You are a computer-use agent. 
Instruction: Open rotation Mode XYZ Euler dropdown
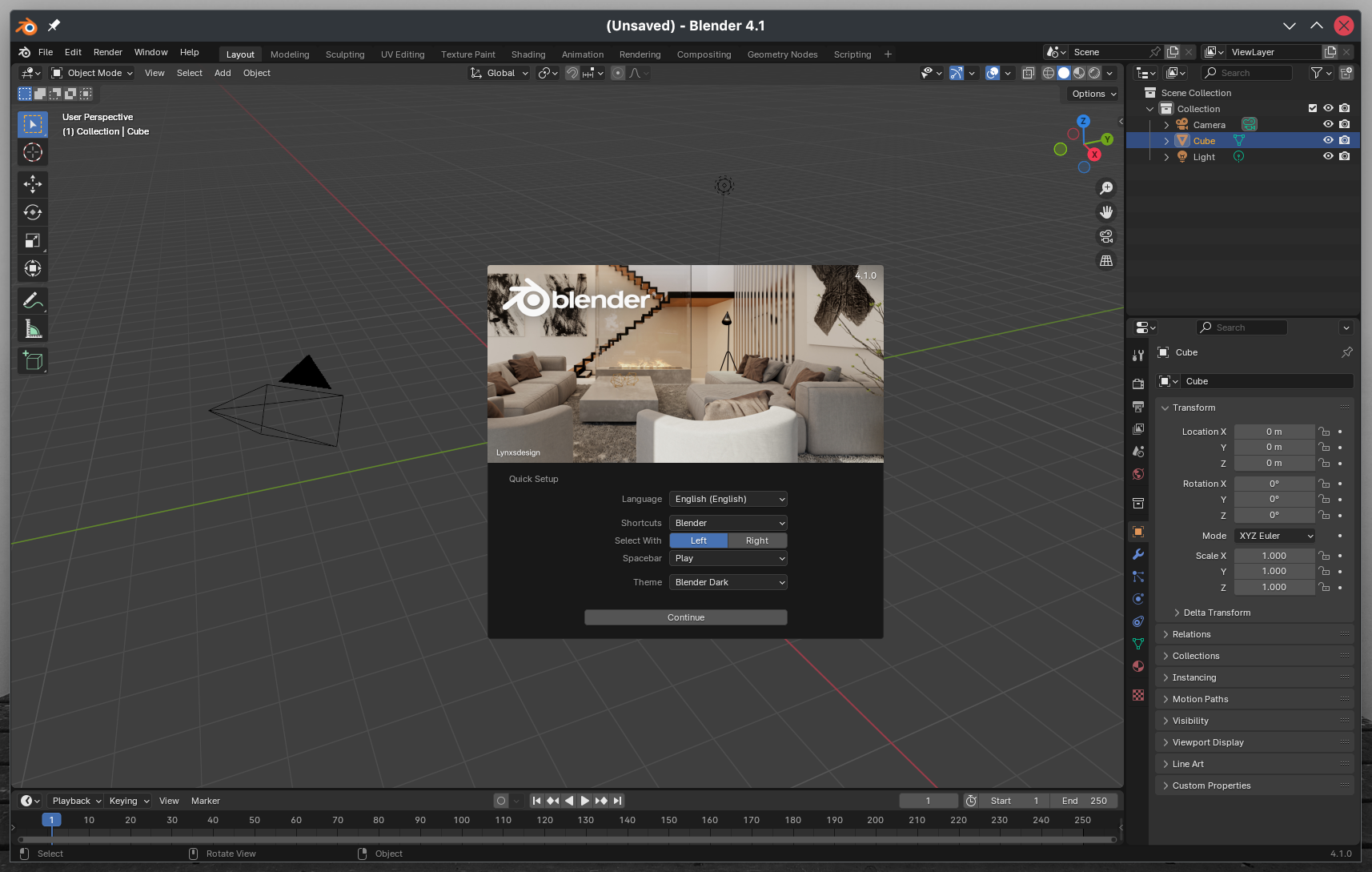pos(1274,536)
